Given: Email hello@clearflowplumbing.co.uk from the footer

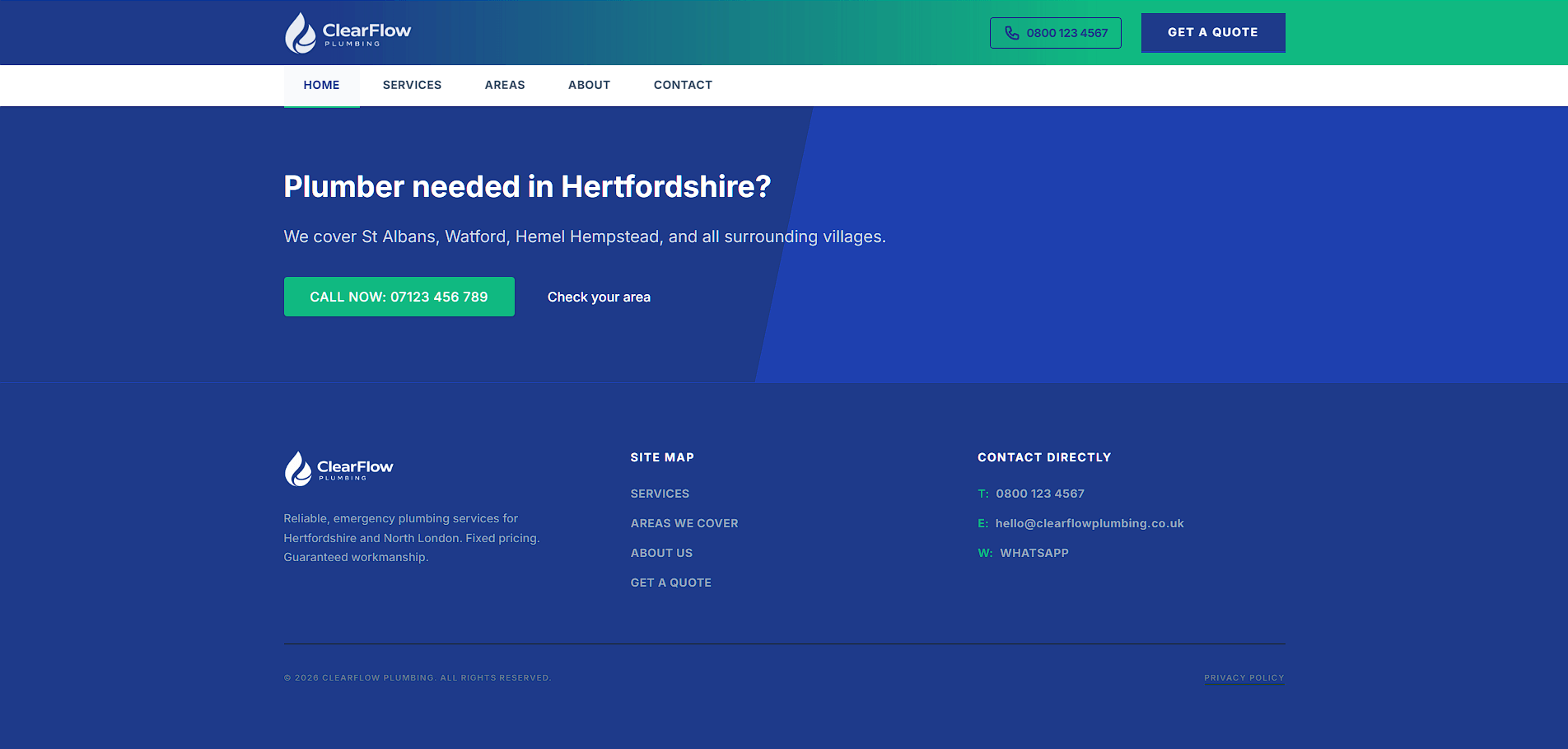Looking at the screenshot, I should pyautogui.click(x=1089, y=522).
